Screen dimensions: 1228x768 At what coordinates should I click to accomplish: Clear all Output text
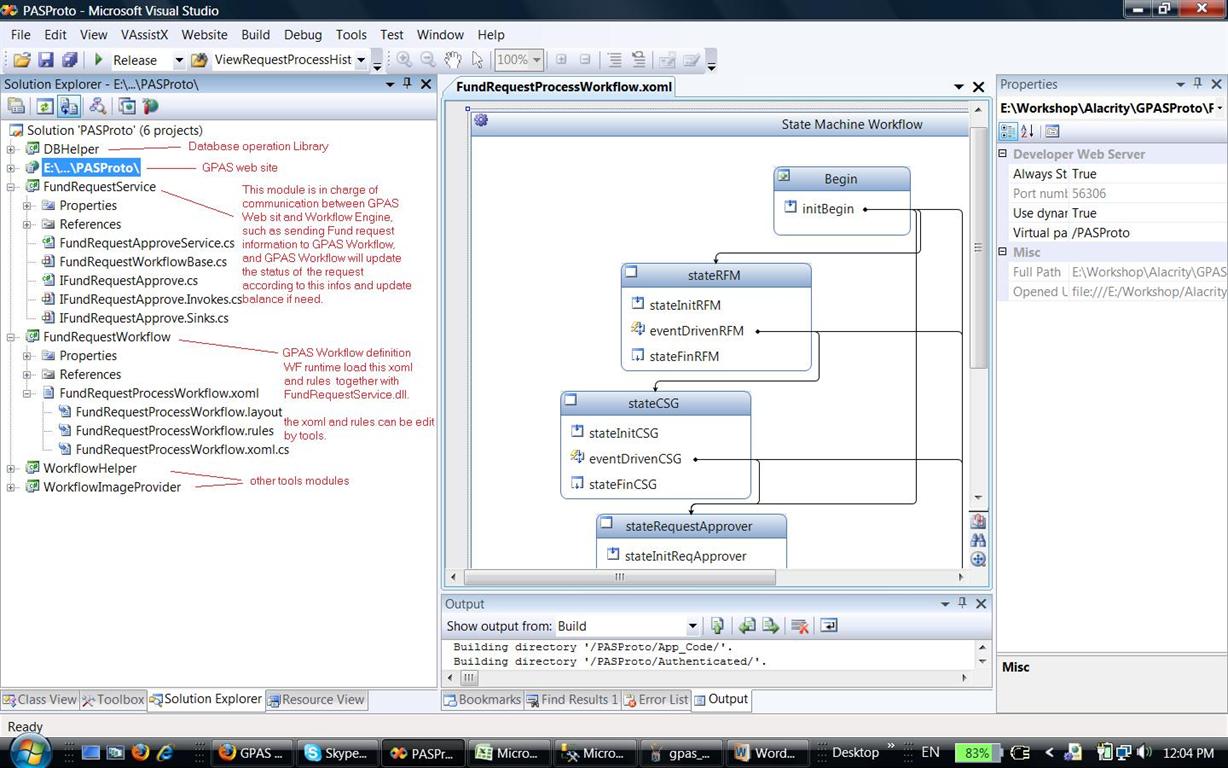tap(799, 626)
